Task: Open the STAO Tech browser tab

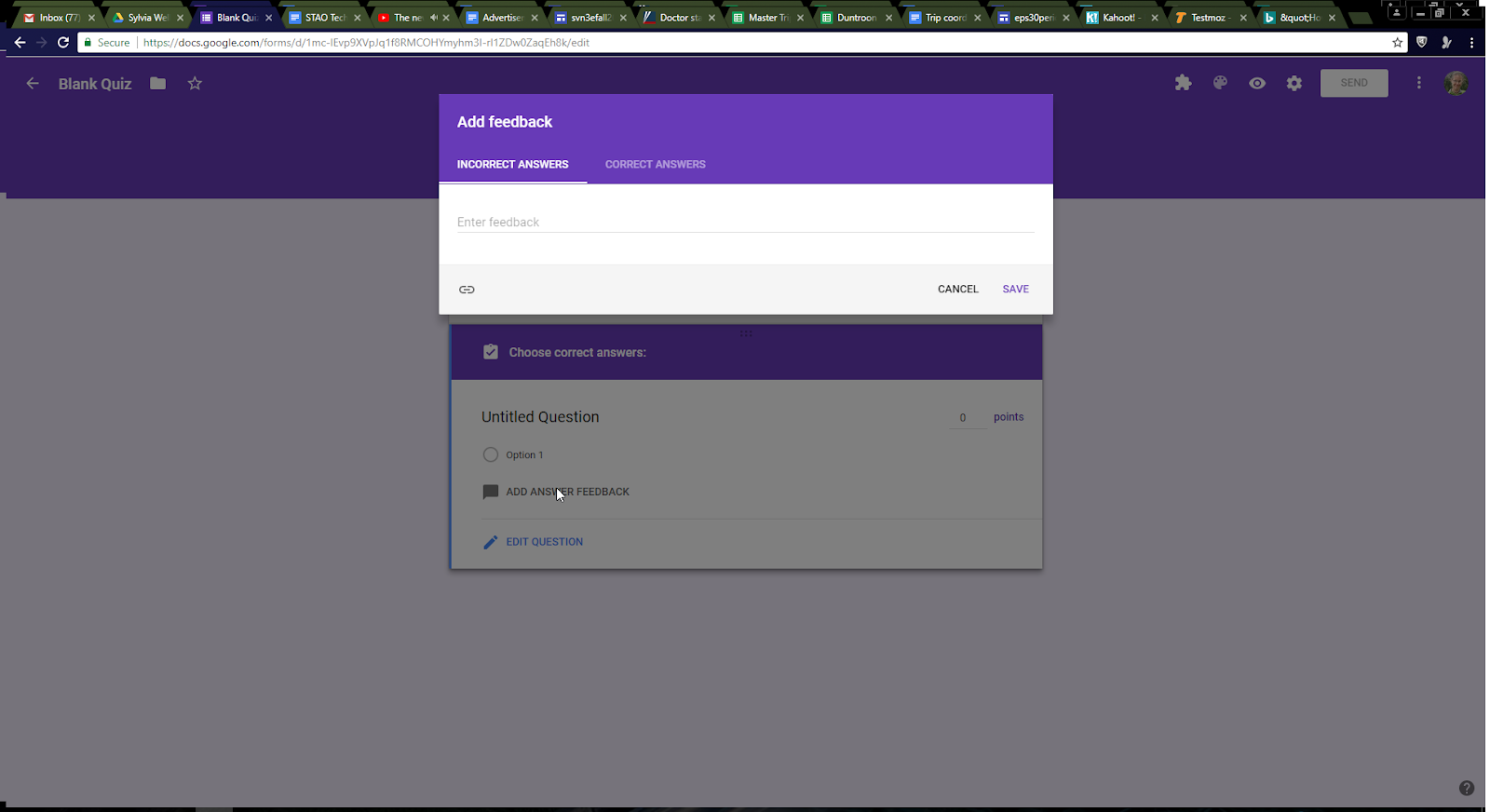Action: click(x=324, y=18)
